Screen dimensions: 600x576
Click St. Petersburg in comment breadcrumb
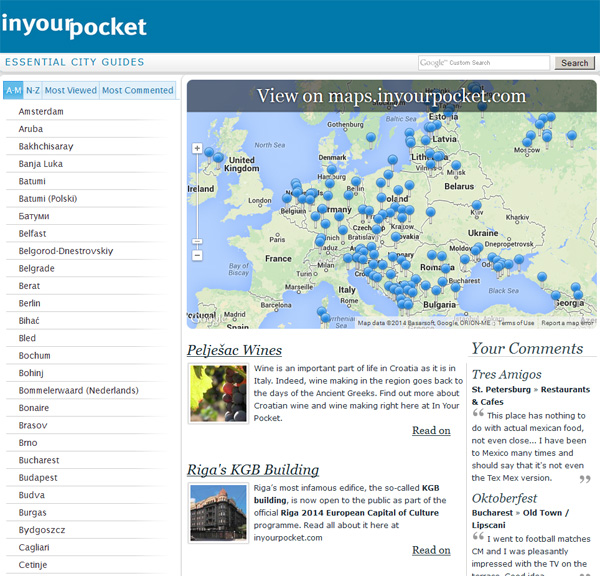tap(501, 390)
